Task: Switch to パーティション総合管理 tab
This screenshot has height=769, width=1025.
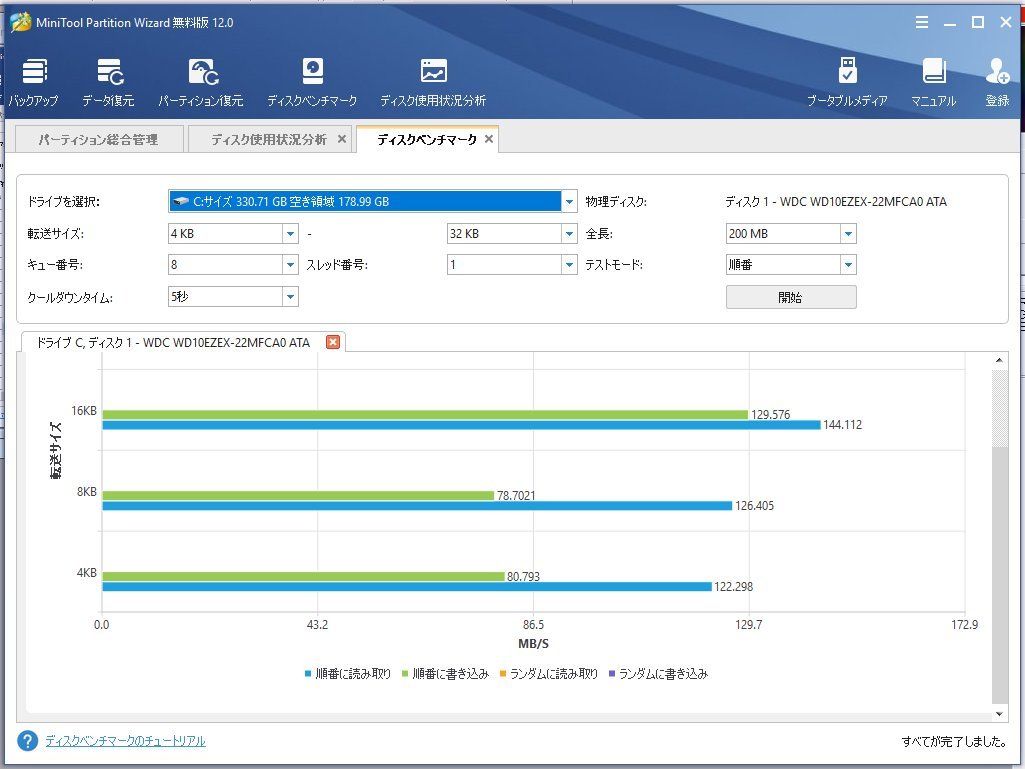Action: click(x=99, y=139)
